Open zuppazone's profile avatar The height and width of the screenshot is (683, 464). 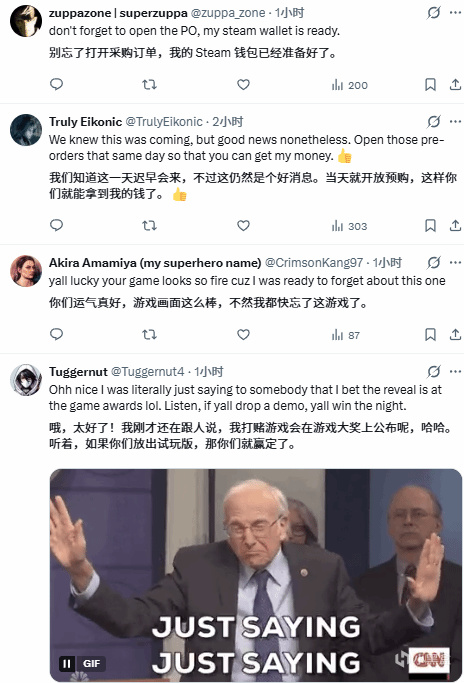coord(26,21)
